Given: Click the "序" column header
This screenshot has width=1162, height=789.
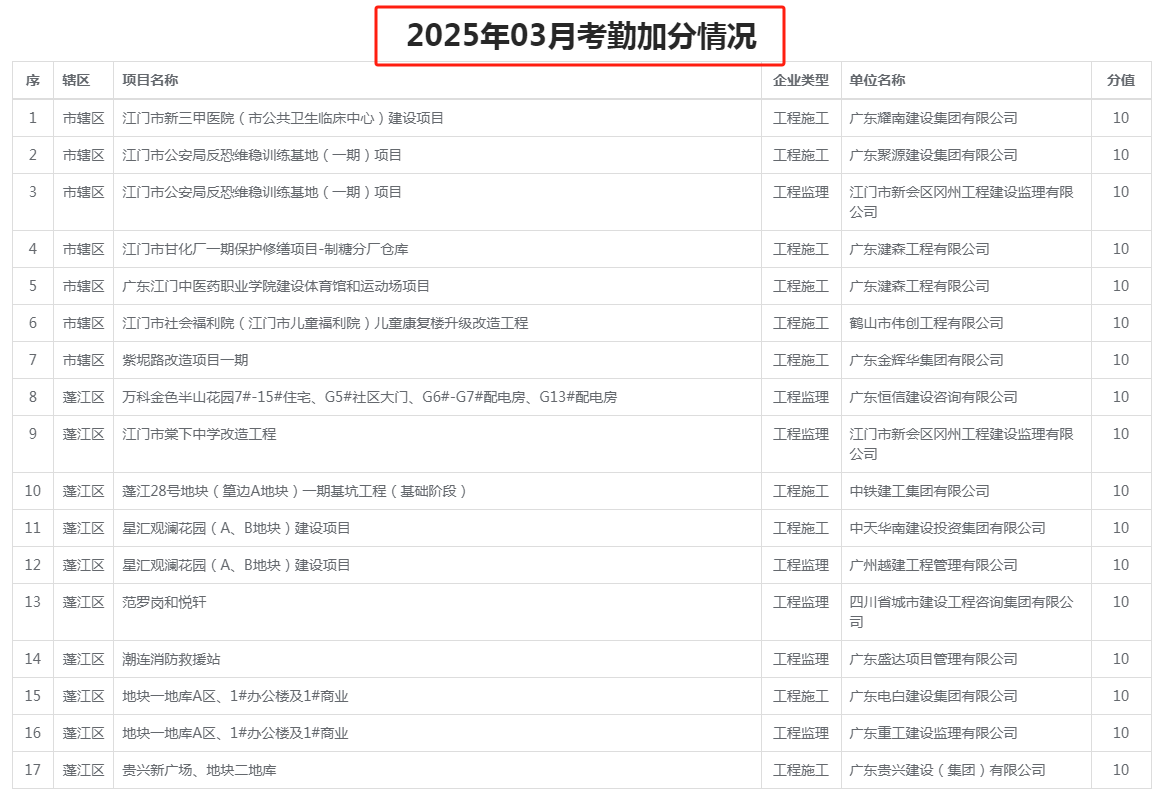Looking at the screenshot, I should 33,80.
